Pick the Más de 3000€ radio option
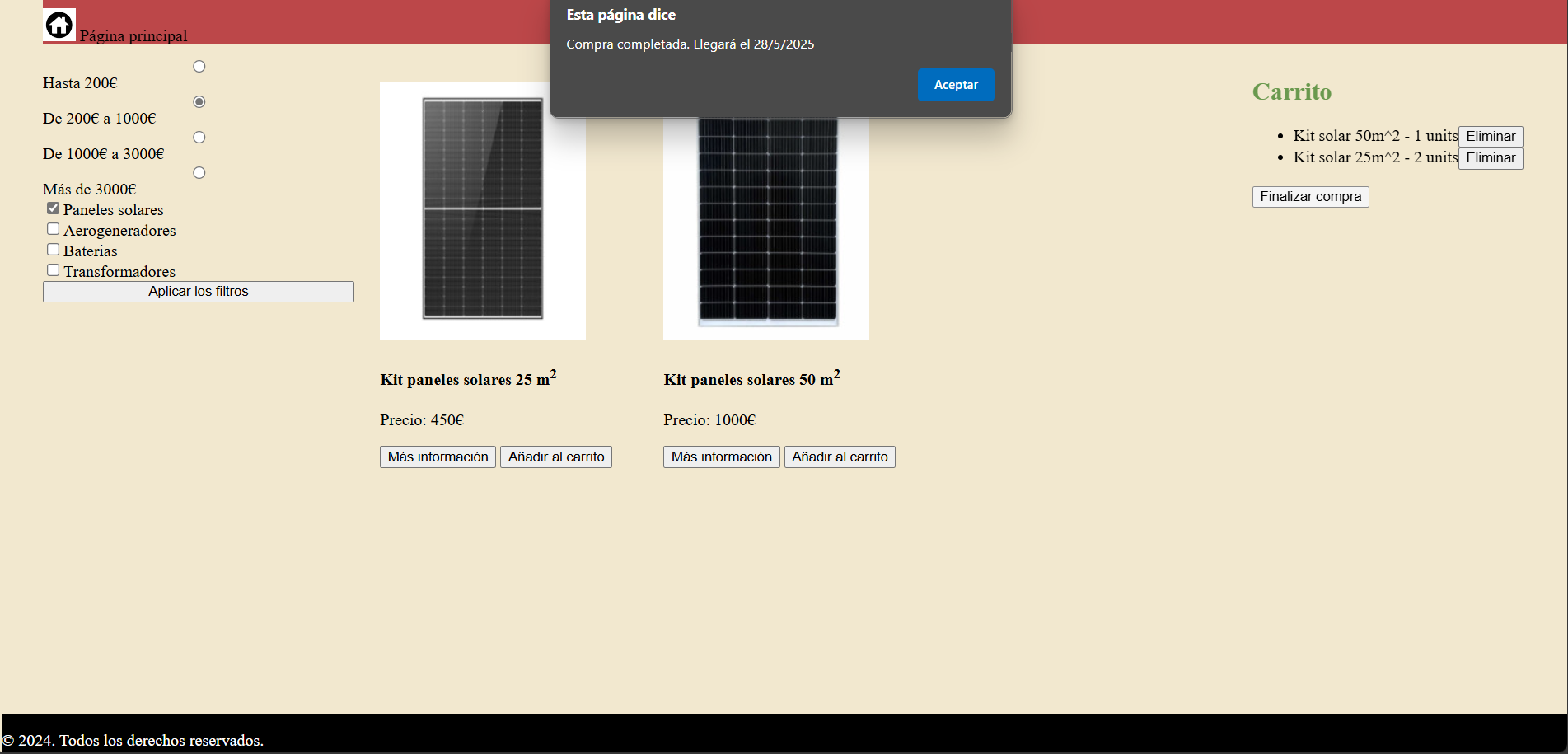 [x=199, y=173]
